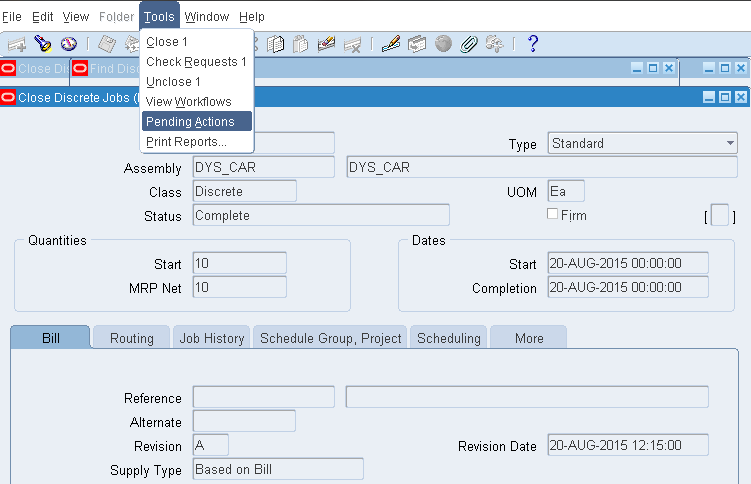This screenshot has width=751, height=484.
Task: Choose Unclose 1 from Tools menu
Action: click(197, 82)
